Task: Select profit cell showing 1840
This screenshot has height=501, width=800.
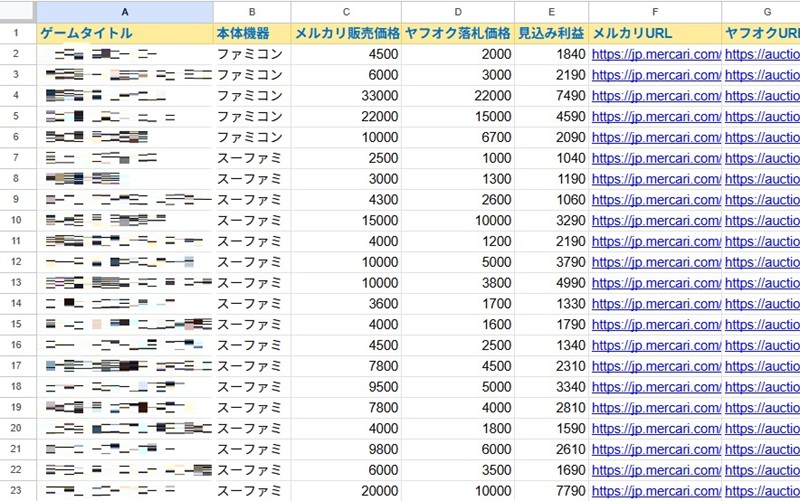Action: pos(552,54)
